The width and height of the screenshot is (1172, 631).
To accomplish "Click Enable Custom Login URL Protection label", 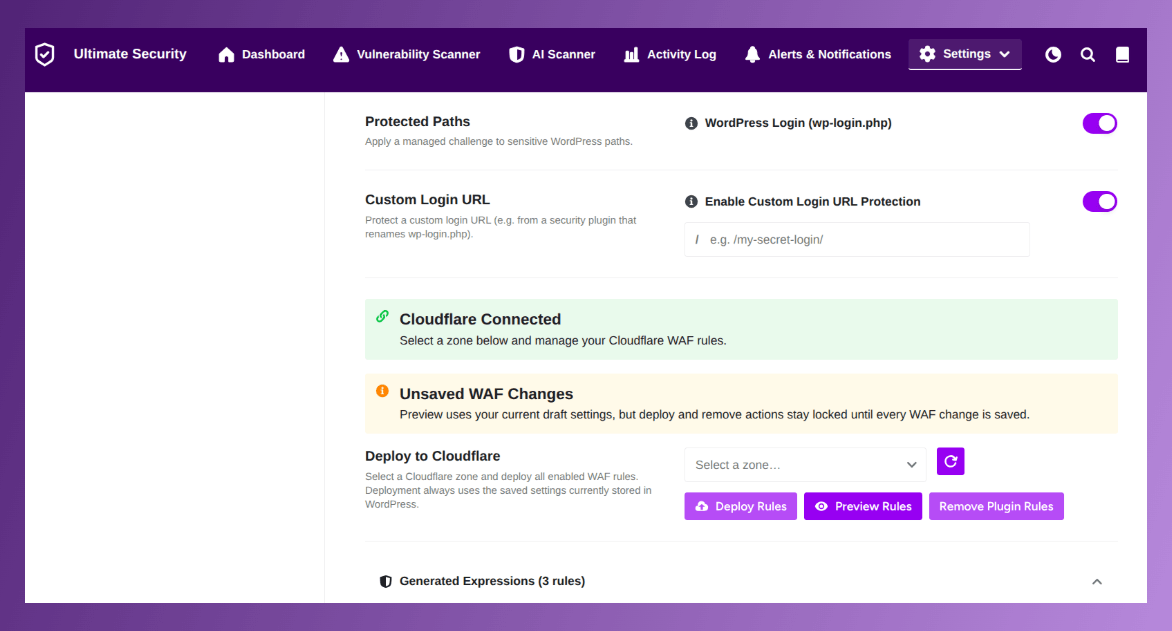I will (x=812, y=202).
